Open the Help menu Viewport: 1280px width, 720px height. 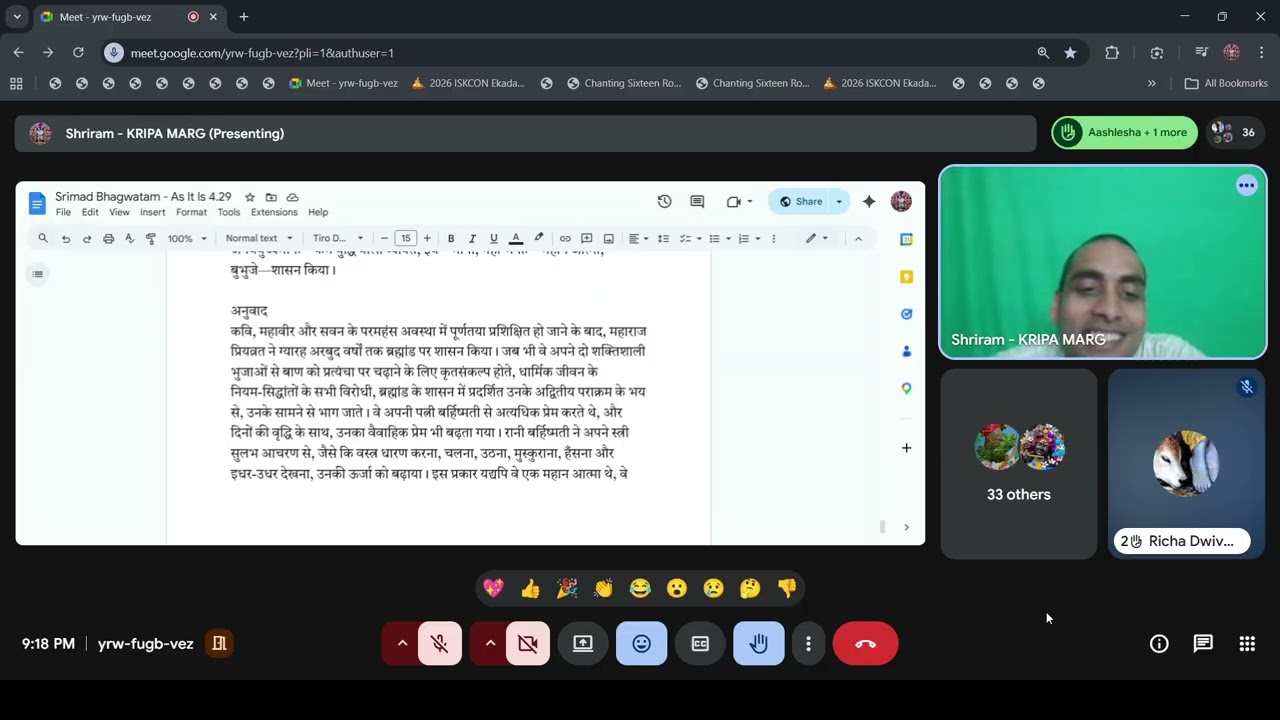[318, 212]
